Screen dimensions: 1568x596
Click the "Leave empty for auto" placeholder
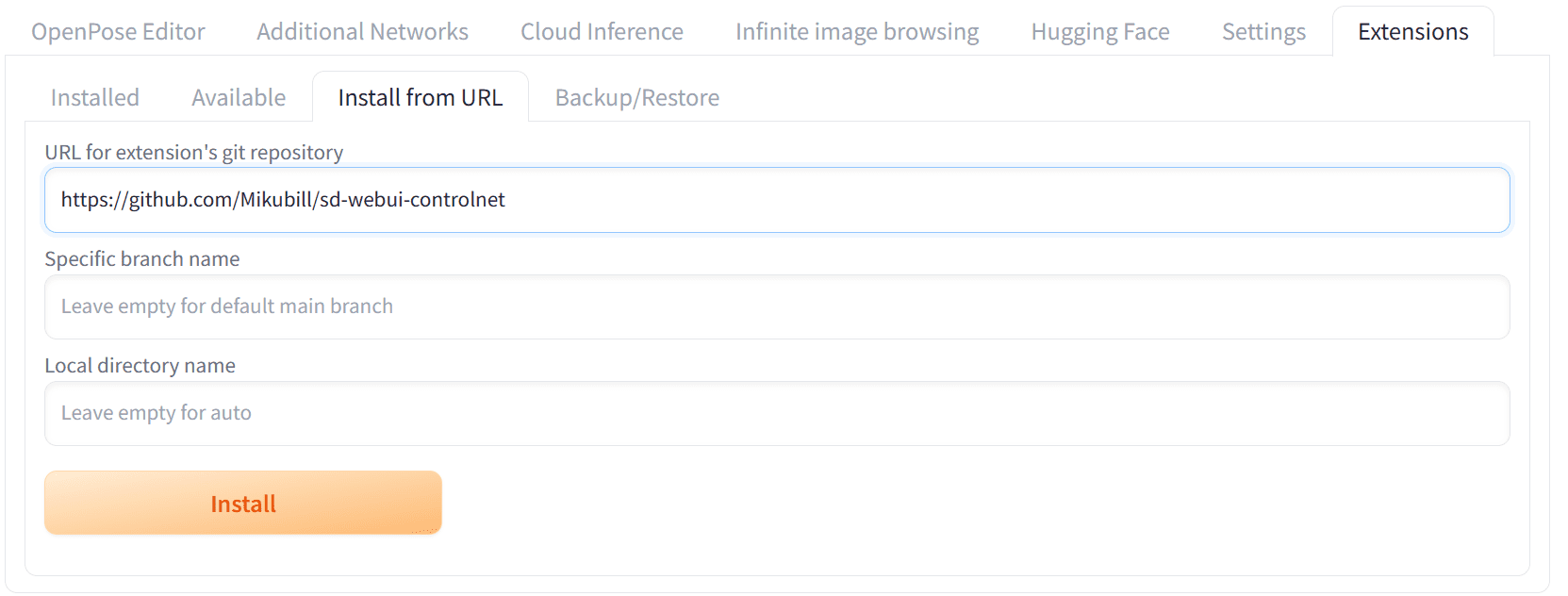coord(157,413)
